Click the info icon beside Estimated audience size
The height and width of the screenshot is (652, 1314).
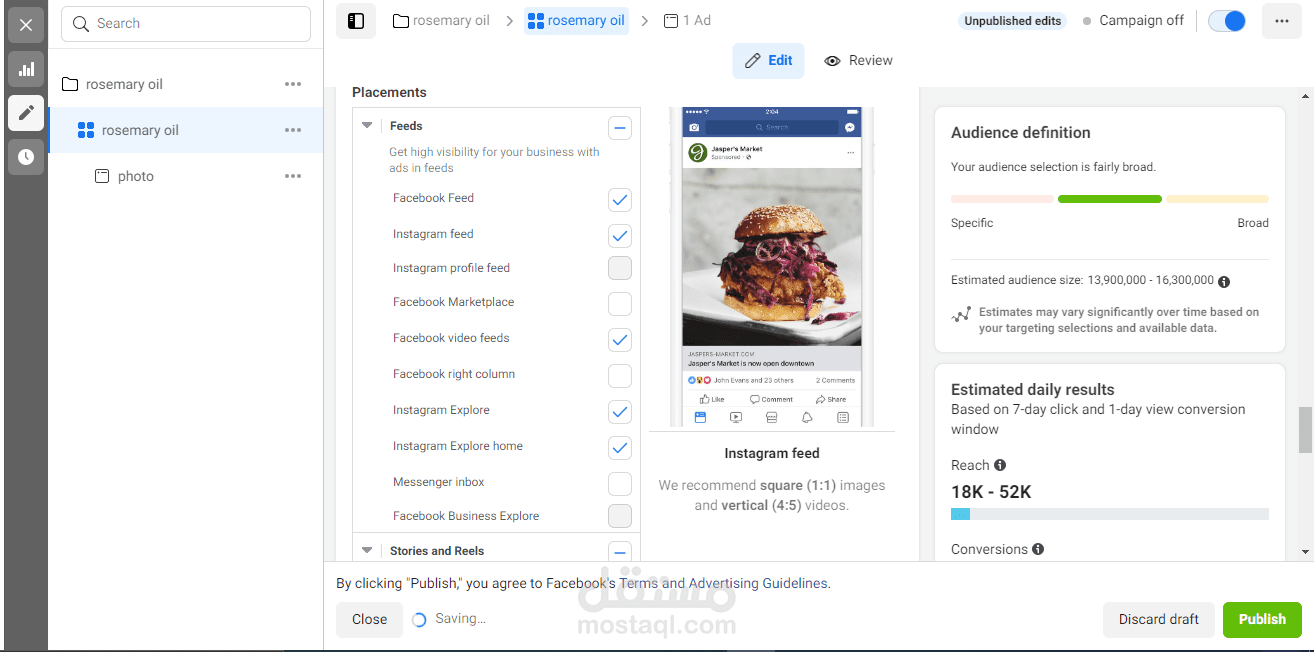pyautogui.click(x=1224, y=281)
